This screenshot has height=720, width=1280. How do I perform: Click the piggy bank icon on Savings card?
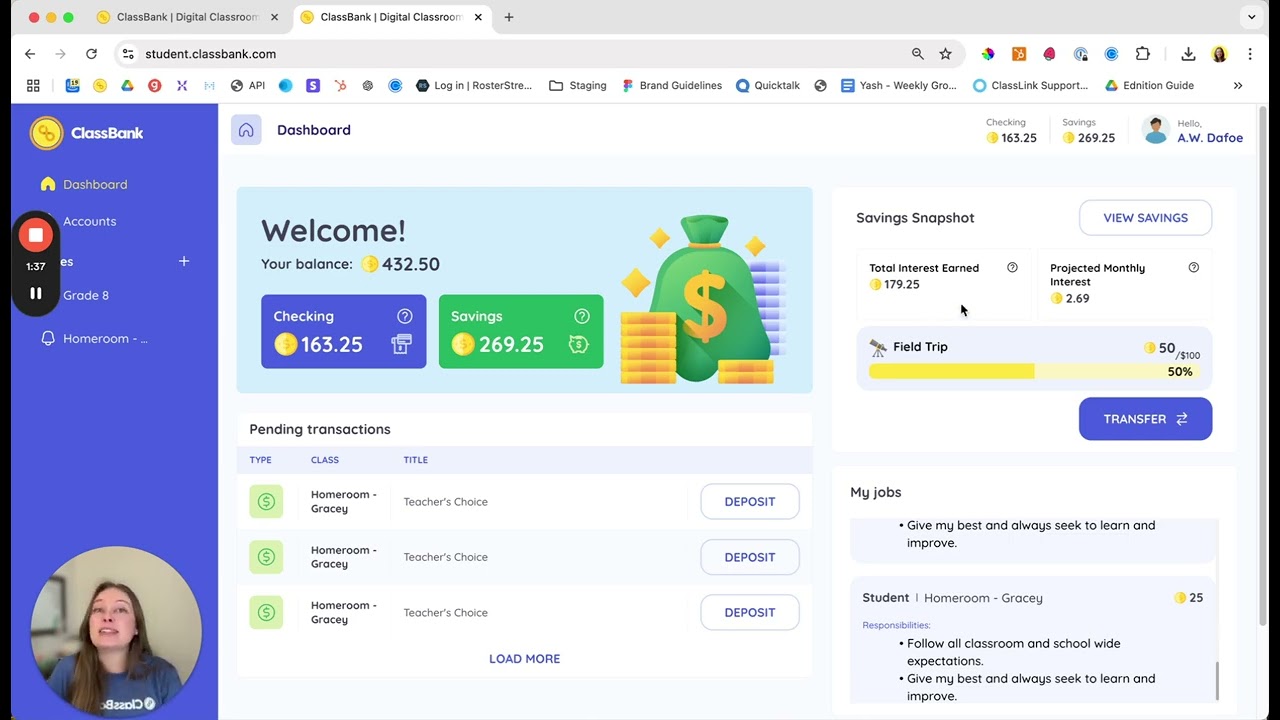(578, 345)
